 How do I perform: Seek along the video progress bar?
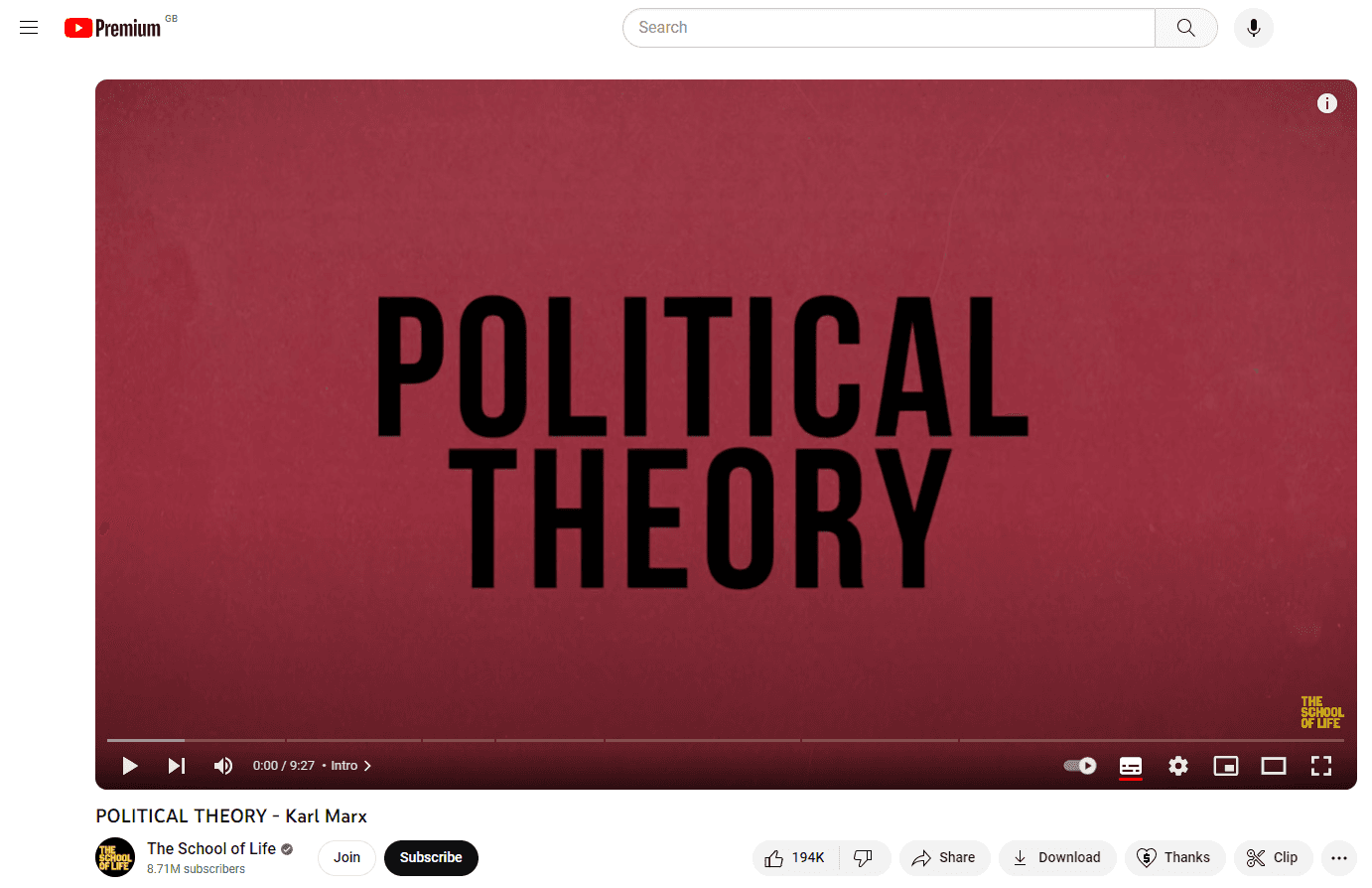(726, 740)
